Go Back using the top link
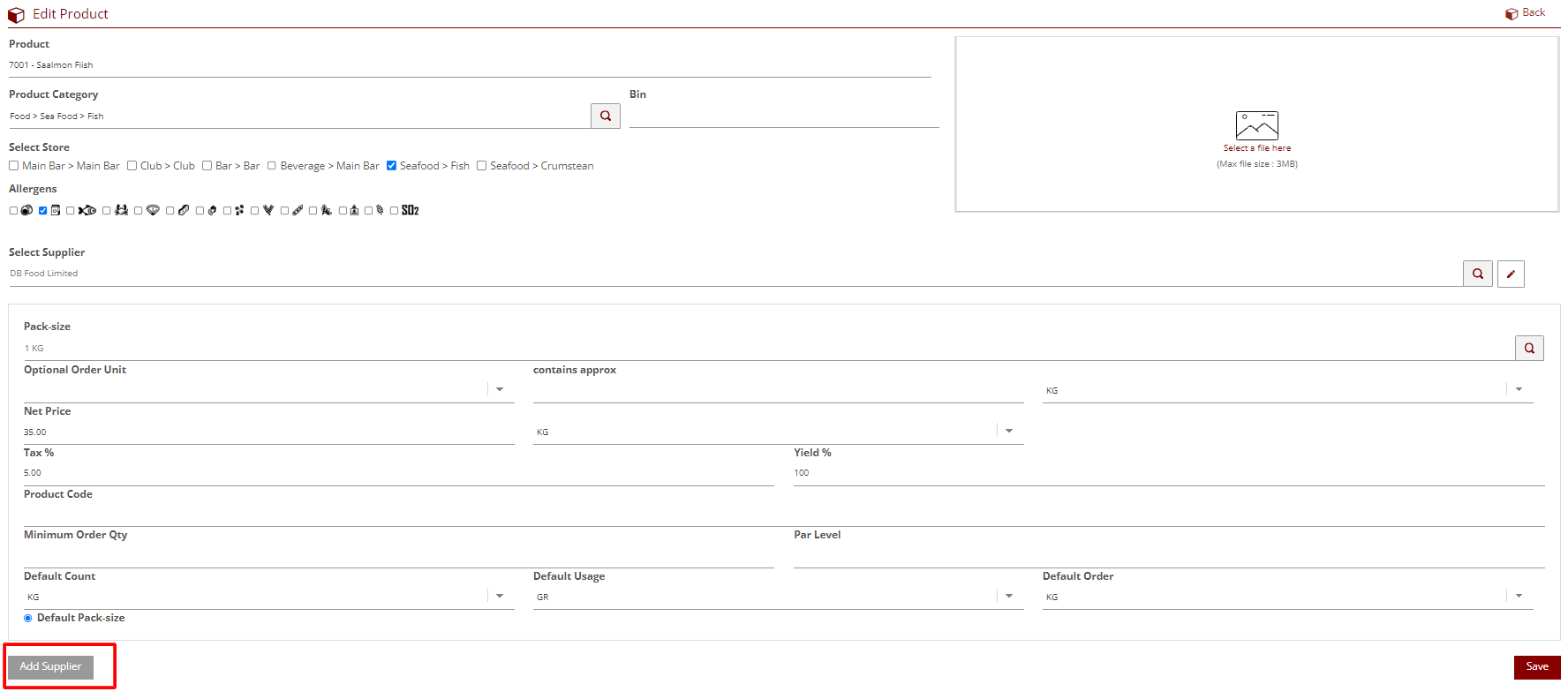1568x699 pixels. (x=1526, y=13)
